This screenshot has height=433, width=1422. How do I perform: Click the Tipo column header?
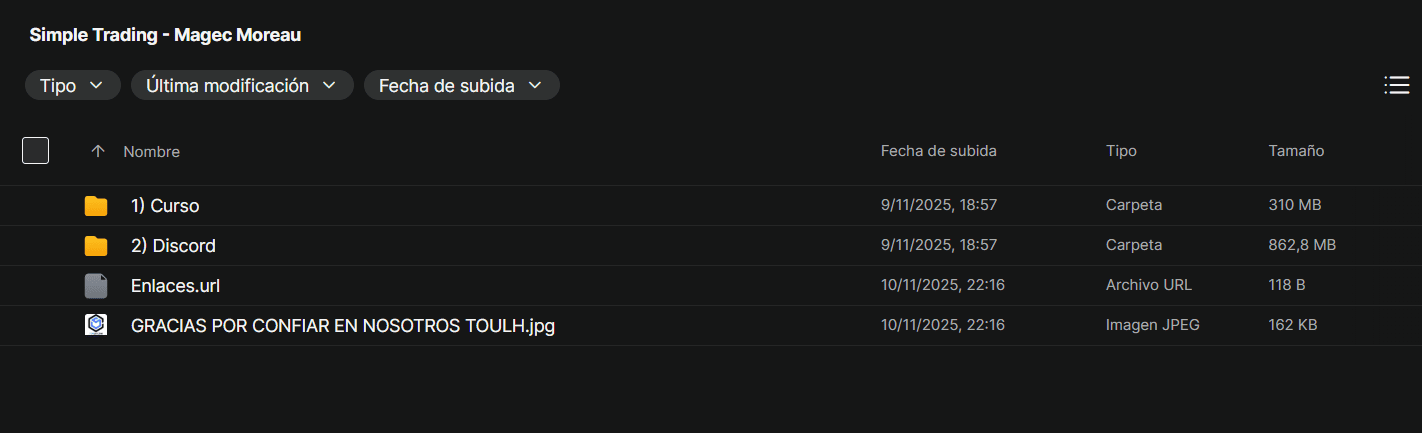pyautogui.click(x=1121, y=151)
